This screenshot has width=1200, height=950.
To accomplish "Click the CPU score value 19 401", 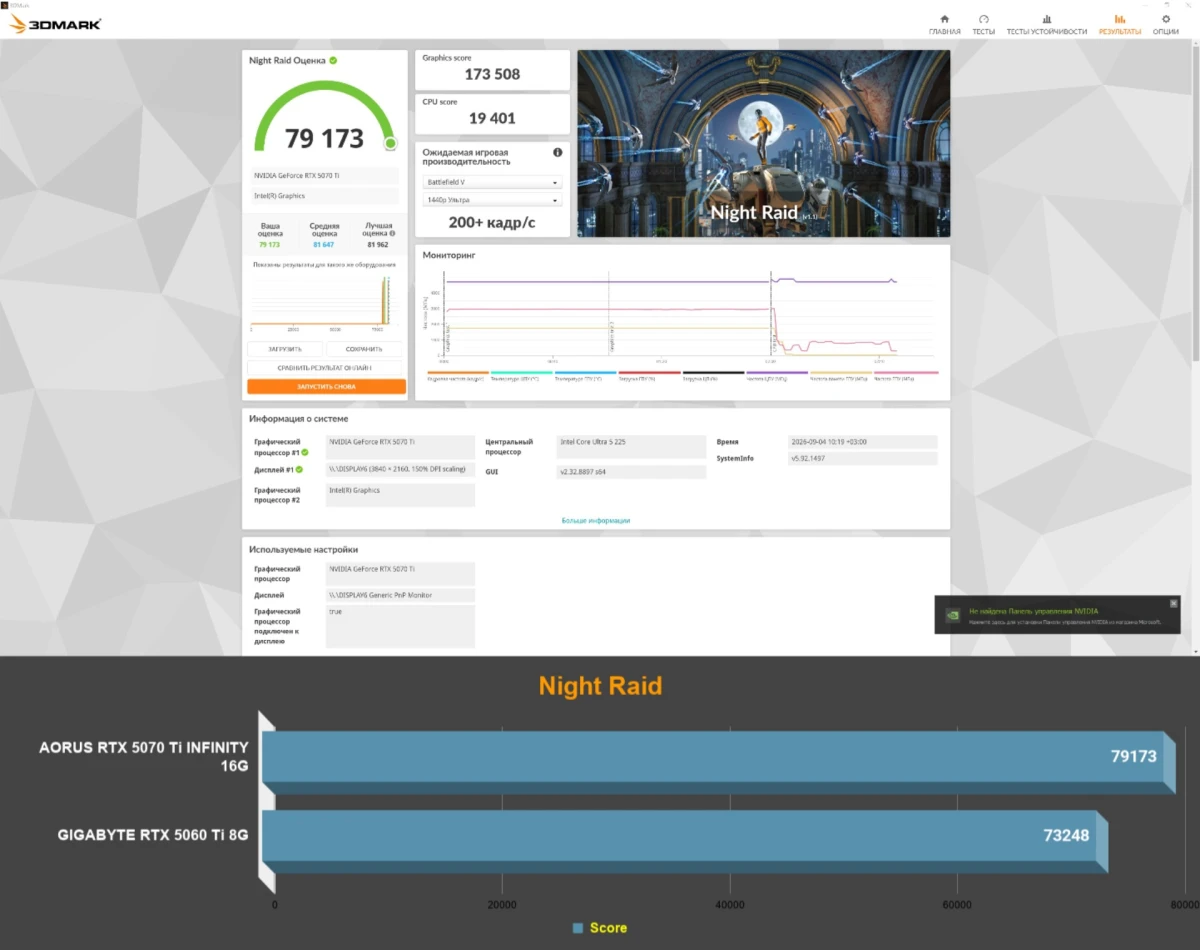I will pyautogui.click(x=492, y=118).
